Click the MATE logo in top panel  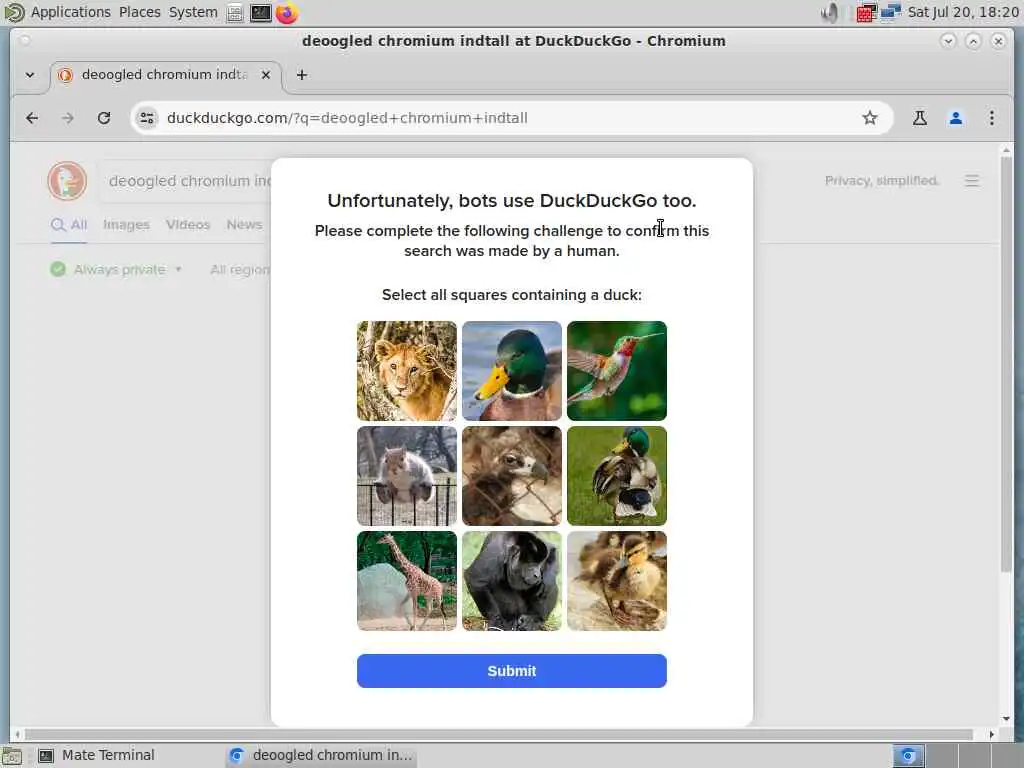point(14,12)
